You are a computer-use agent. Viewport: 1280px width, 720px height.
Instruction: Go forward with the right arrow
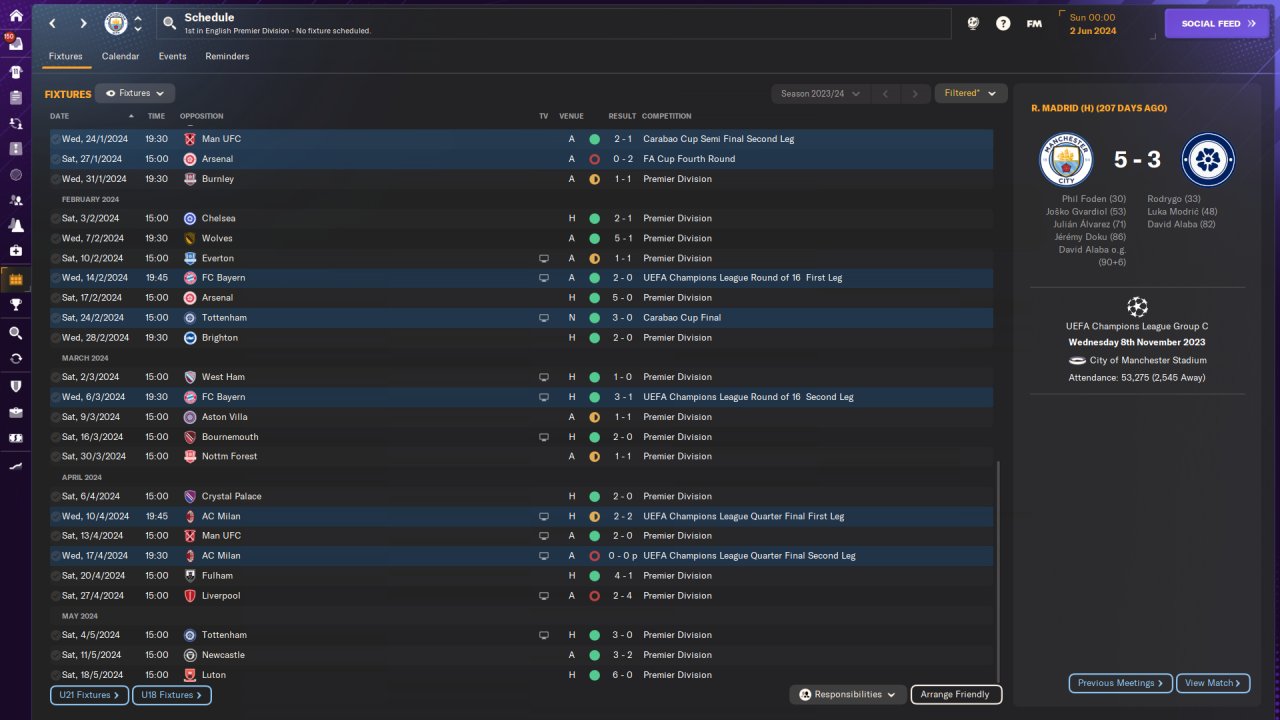(83, 23)
